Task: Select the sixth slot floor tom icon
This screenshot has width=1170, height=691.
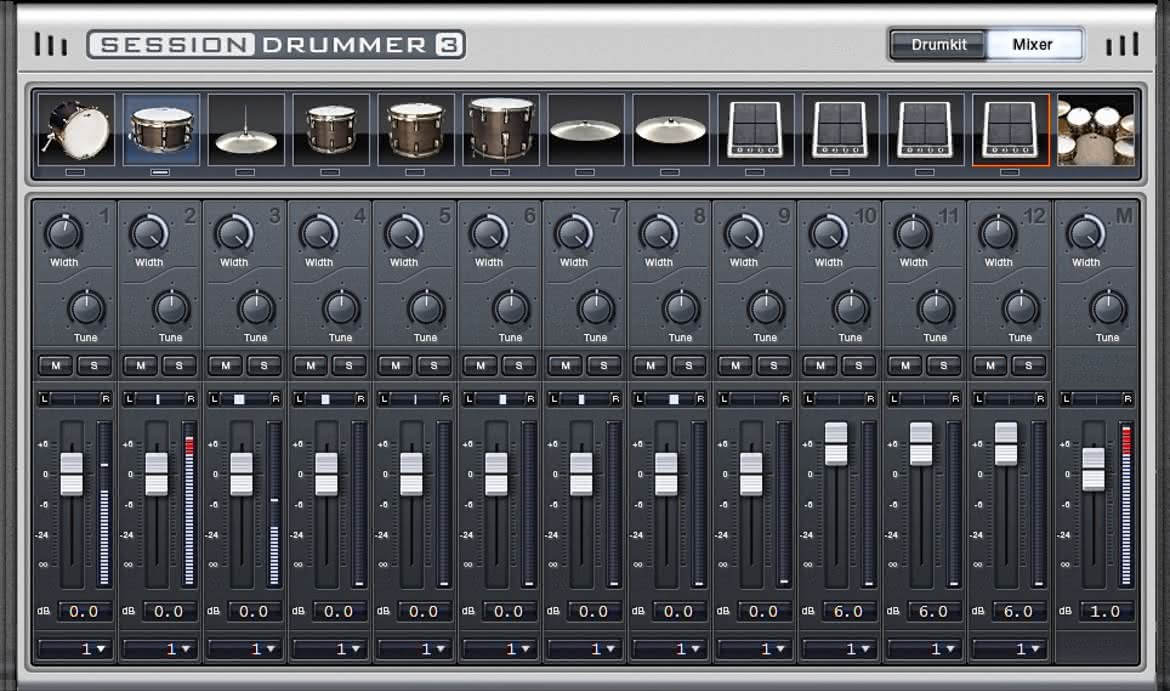Action: (501, 130)
